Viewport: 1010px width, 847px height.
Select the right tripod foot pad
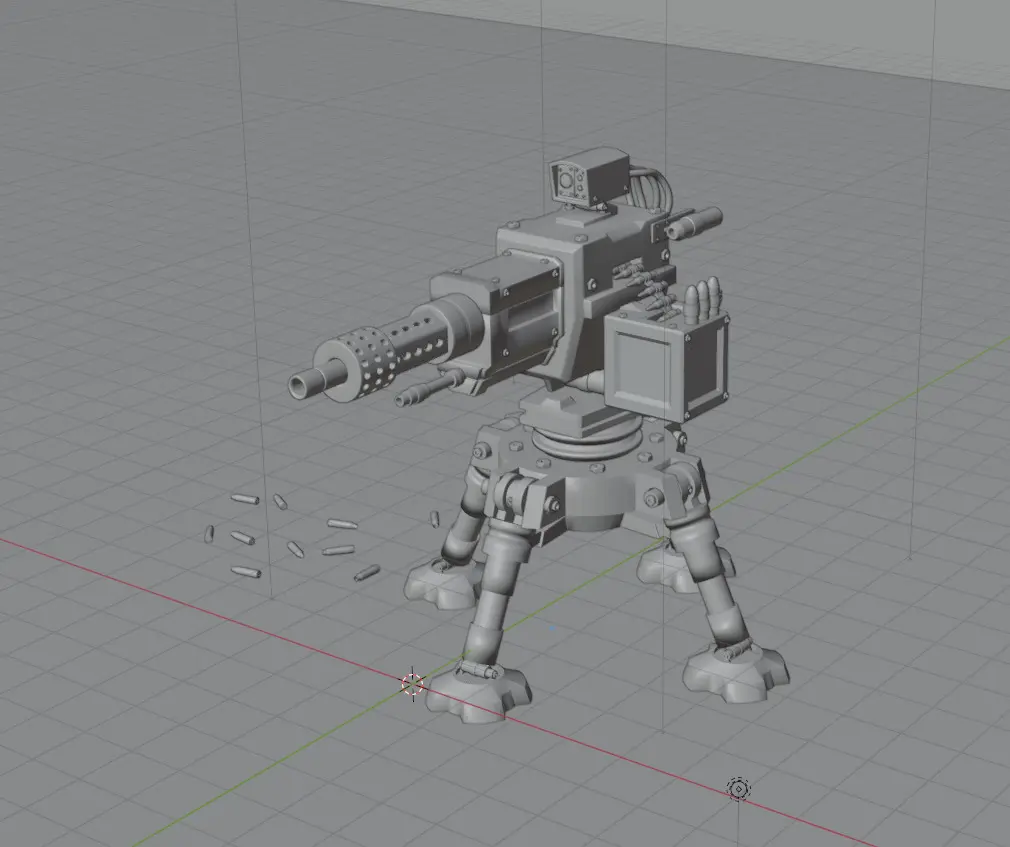point(736,671)
